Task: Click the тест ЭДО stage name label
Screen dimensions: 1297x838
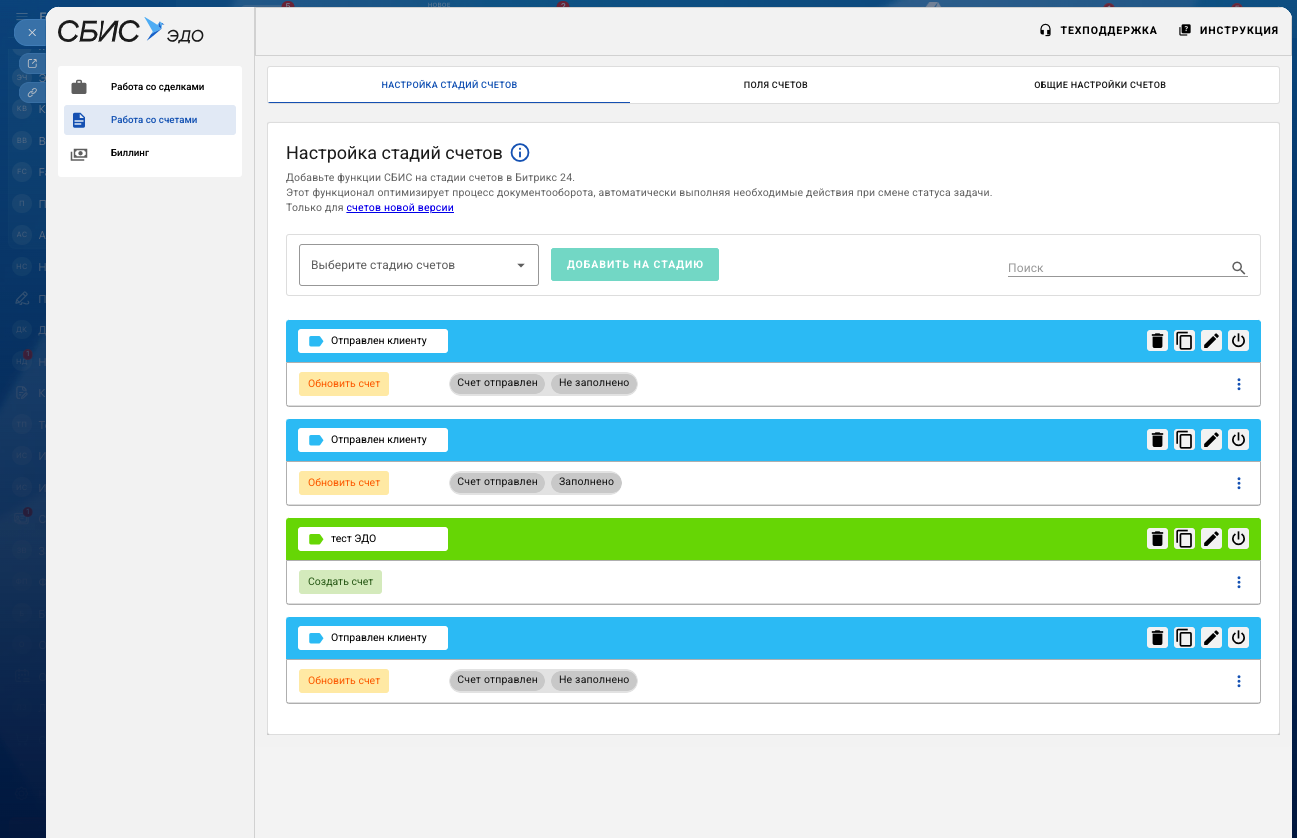Action: [373, 539]
